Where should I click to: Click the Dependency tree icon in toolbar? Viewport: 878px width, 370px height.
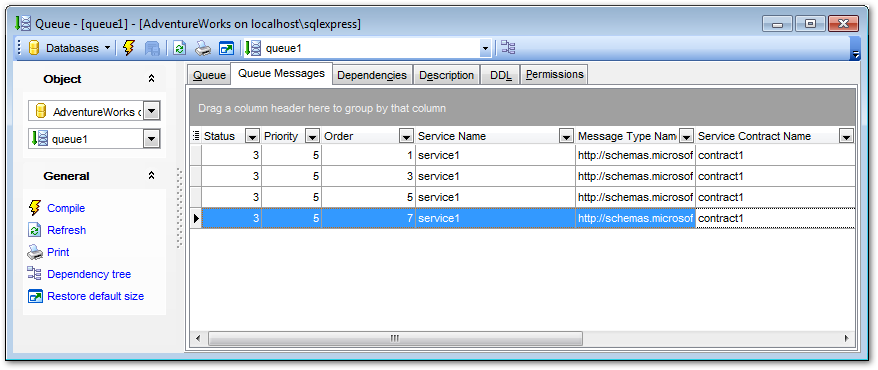(508, 48)
